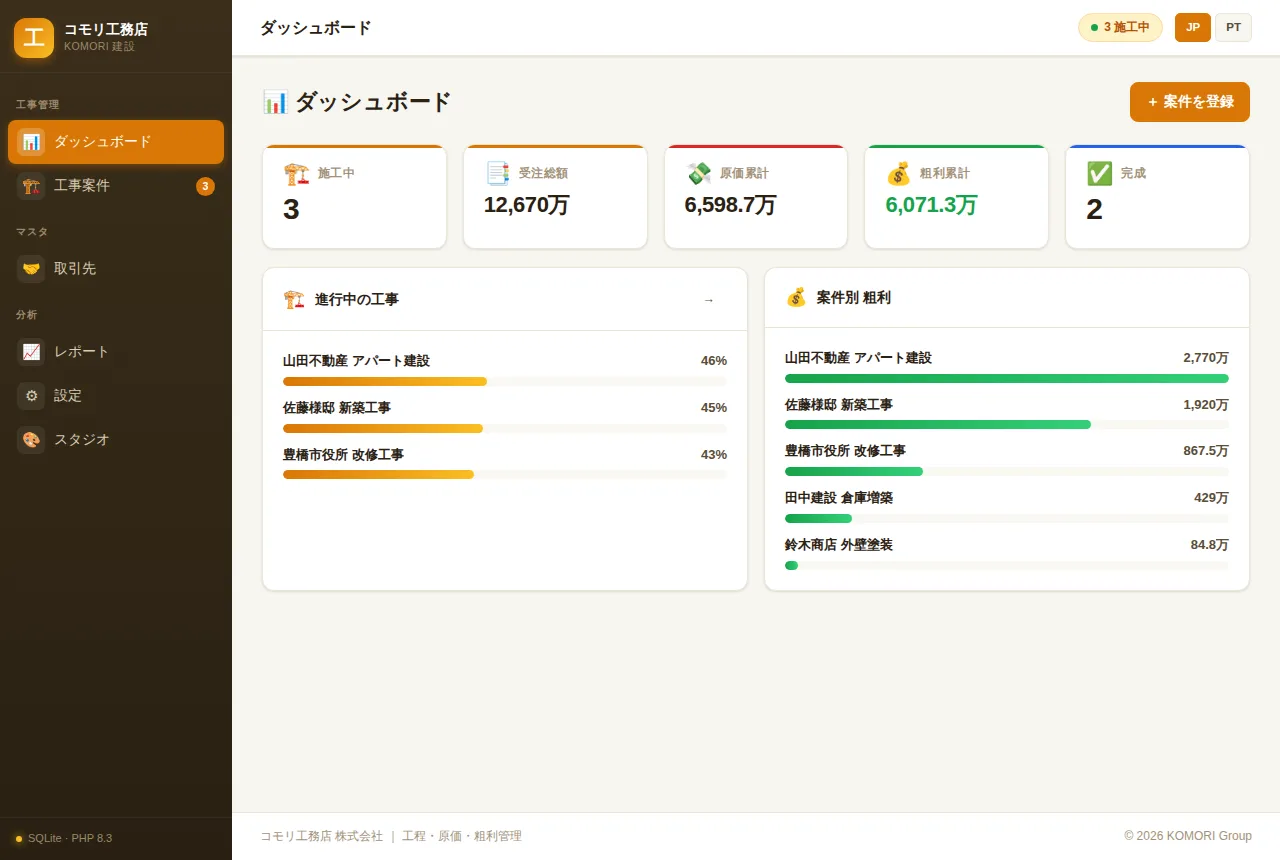Click 佐藤様邸 新築工事 in 案件別 粗利 list
Image resolution: width=1280 pixels, height=860 pixels.
click(x=839, y=405)
